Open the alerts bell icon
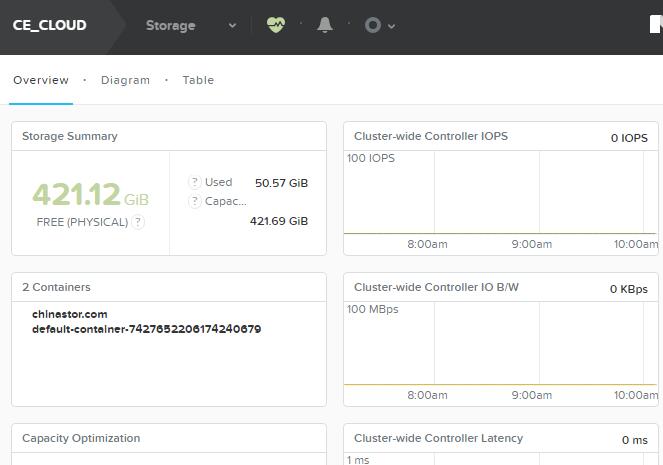 tap(324, 25)
